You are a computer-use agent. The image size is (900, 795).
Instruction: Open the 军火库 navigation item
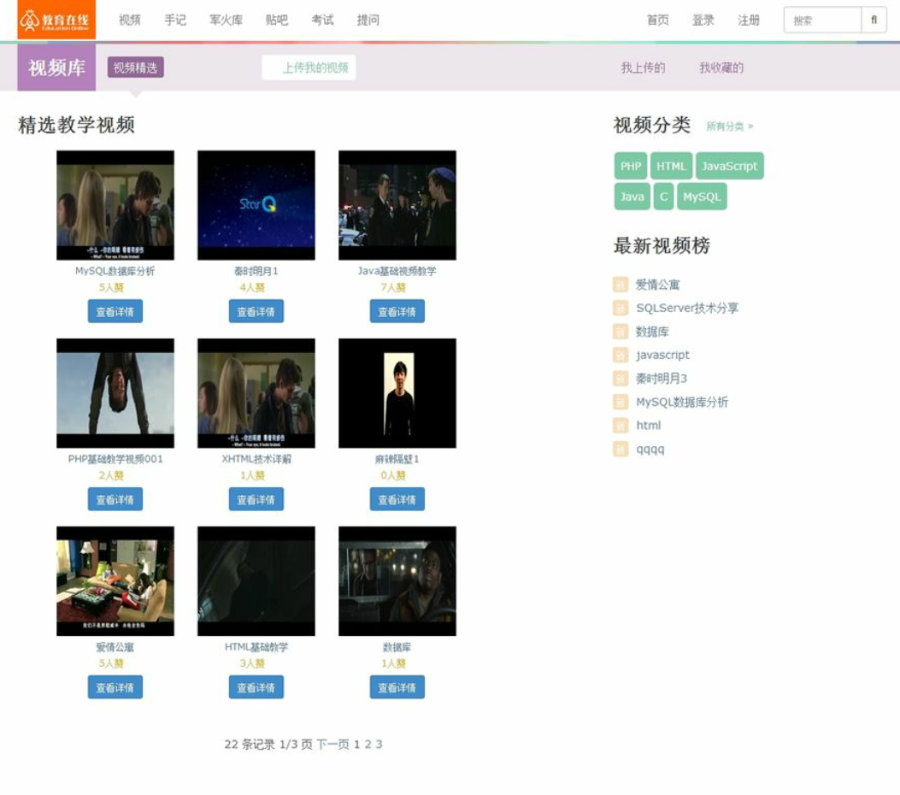226,20
